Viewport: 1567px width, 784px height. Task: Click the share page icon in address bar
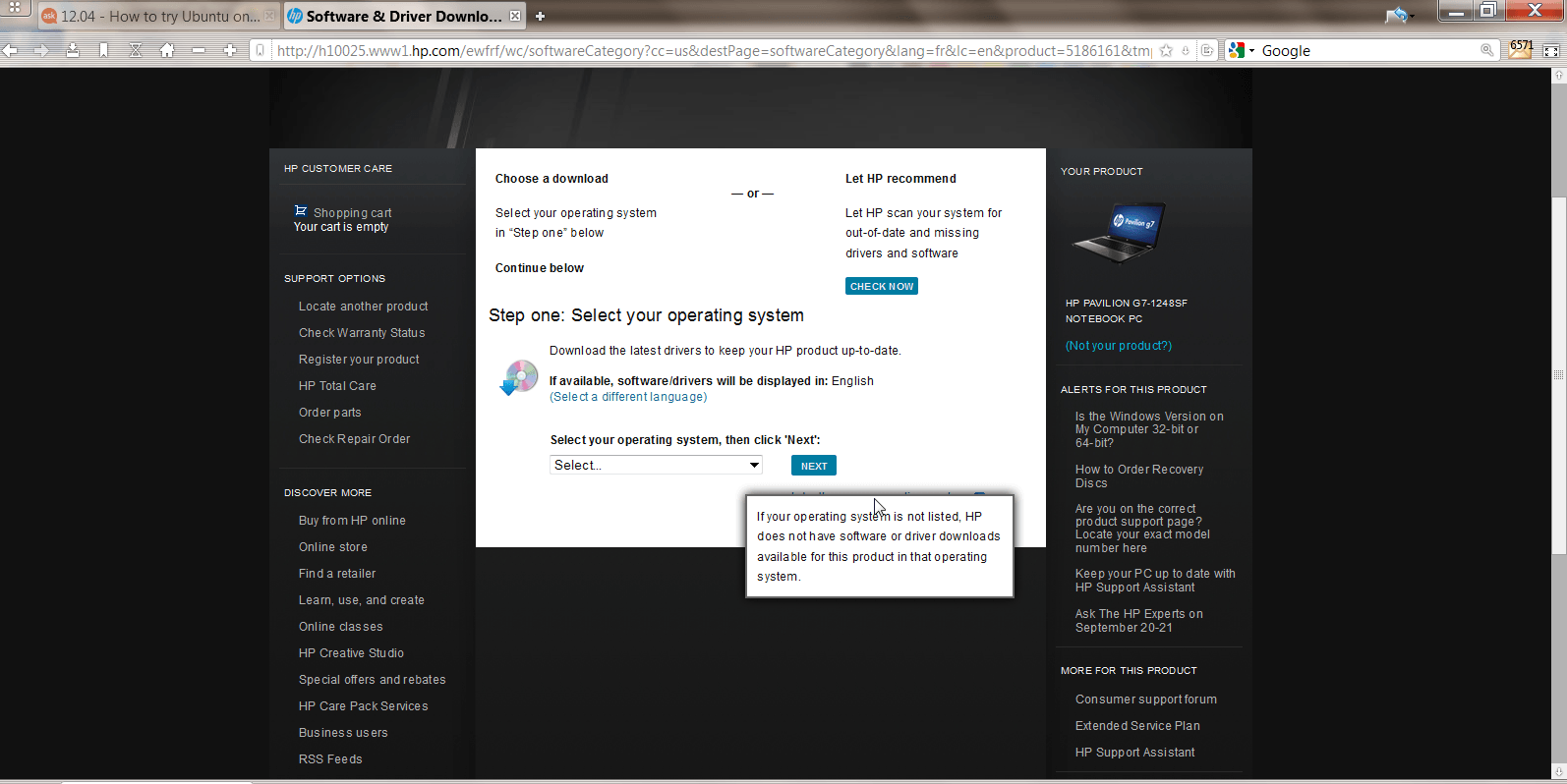(x=1207, y=50)
